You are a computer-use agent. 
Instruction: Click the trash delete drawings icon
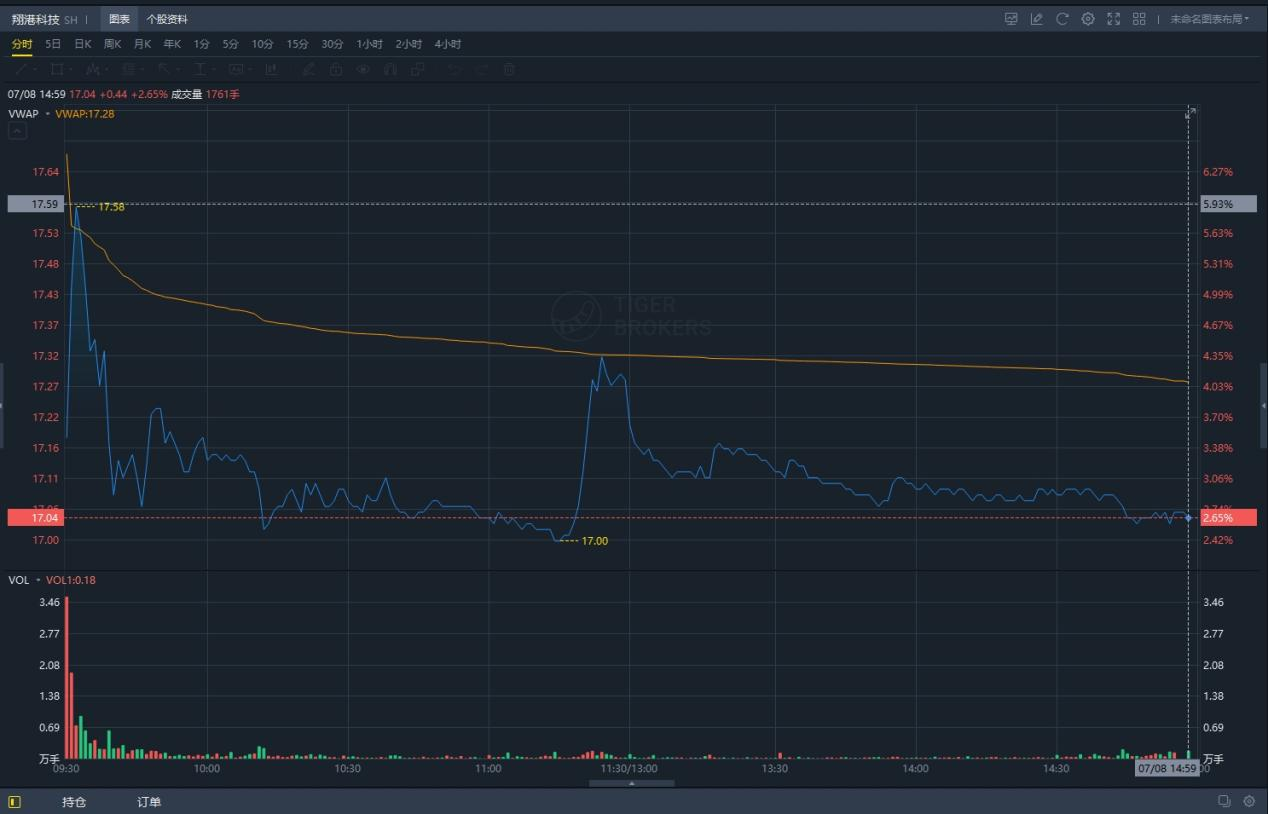(x=509, y=69)
